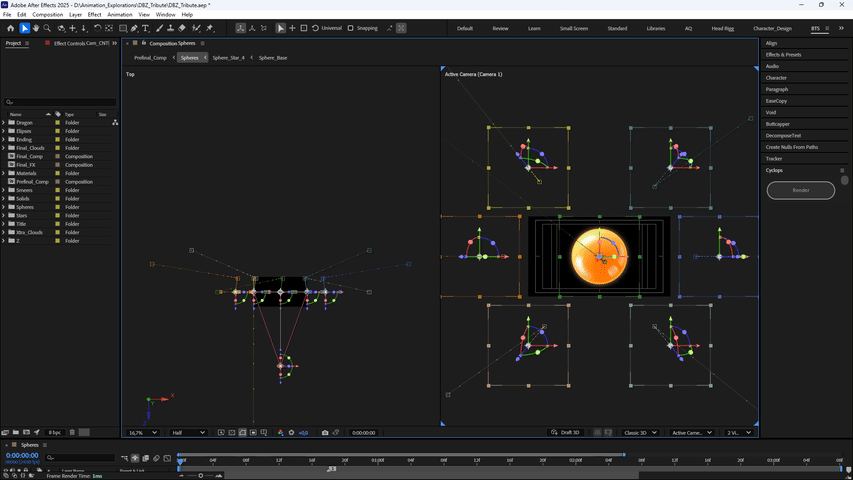
Task: Open the Classic 3D renderer dropdown
Action: click(x=640, y=433)
